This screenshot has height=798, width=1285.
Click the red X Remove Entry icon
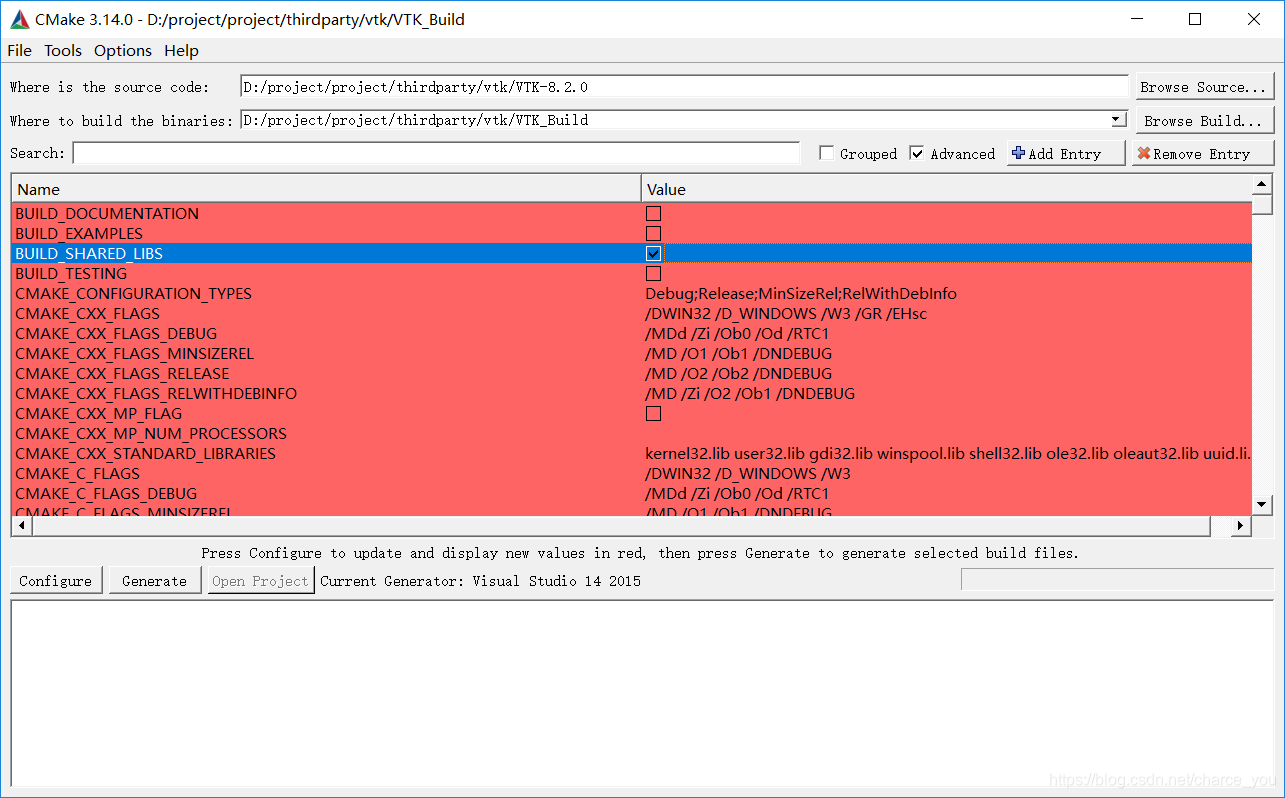coord(1144,154)
